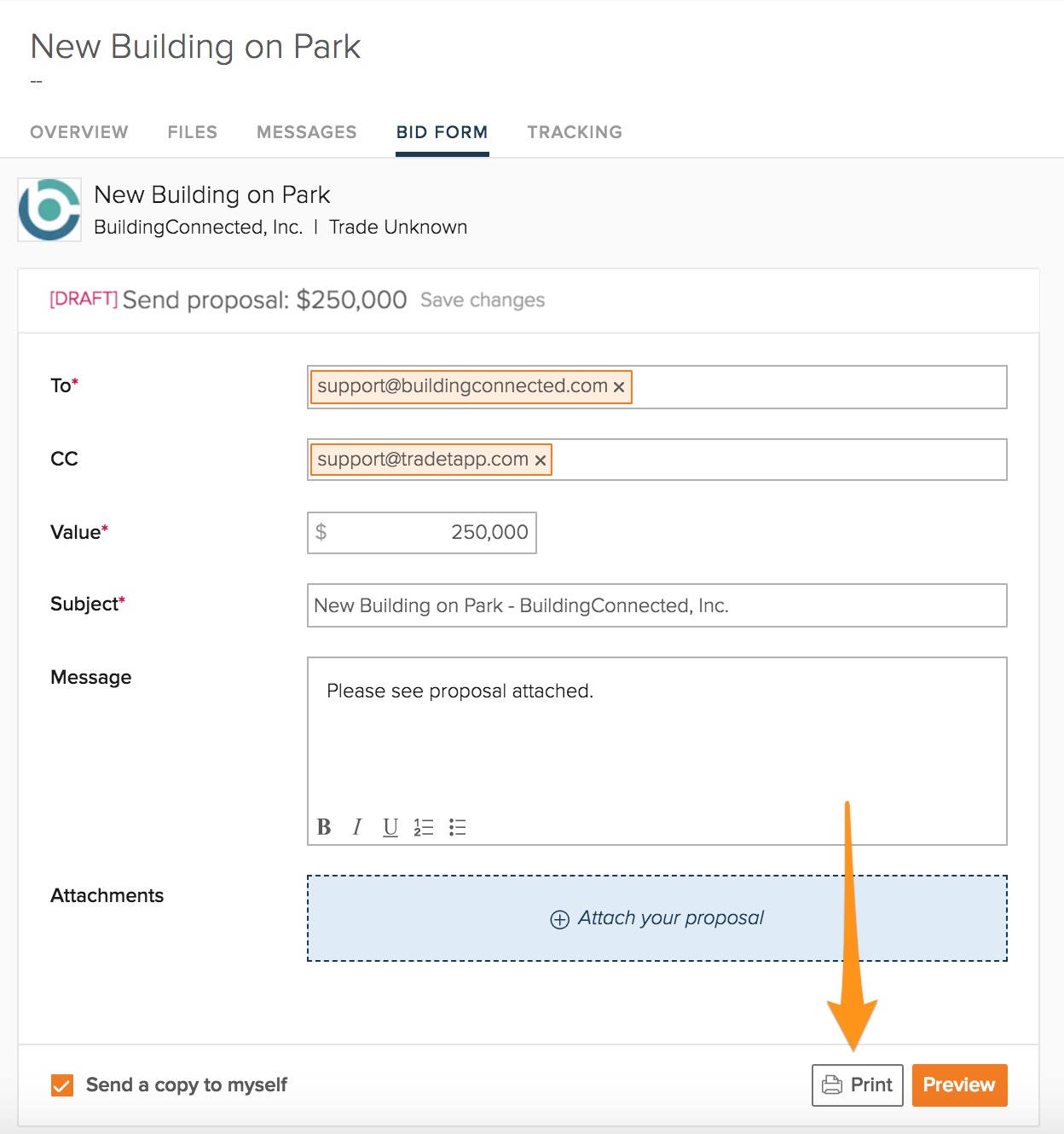Remove support@buildingconnected.com recipient

[619, 387]
